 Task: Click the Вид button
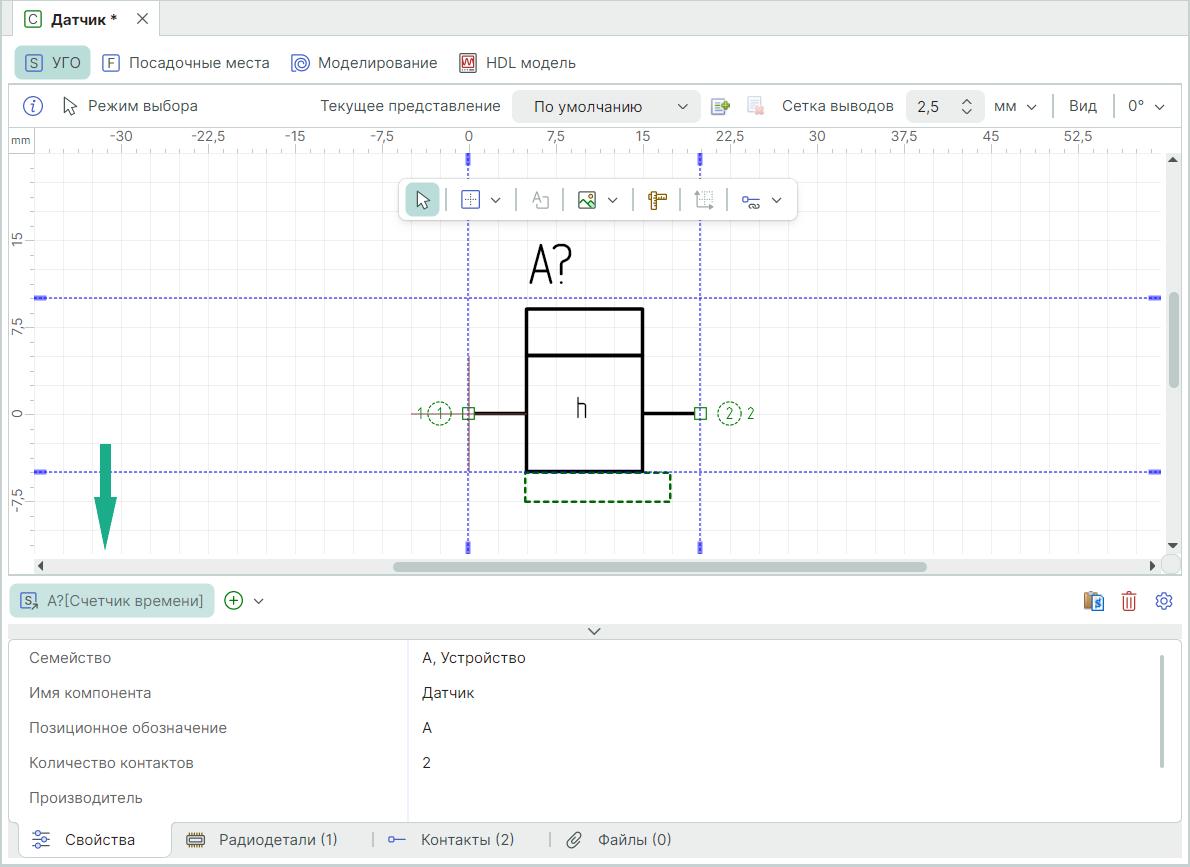coord(1082,106)
